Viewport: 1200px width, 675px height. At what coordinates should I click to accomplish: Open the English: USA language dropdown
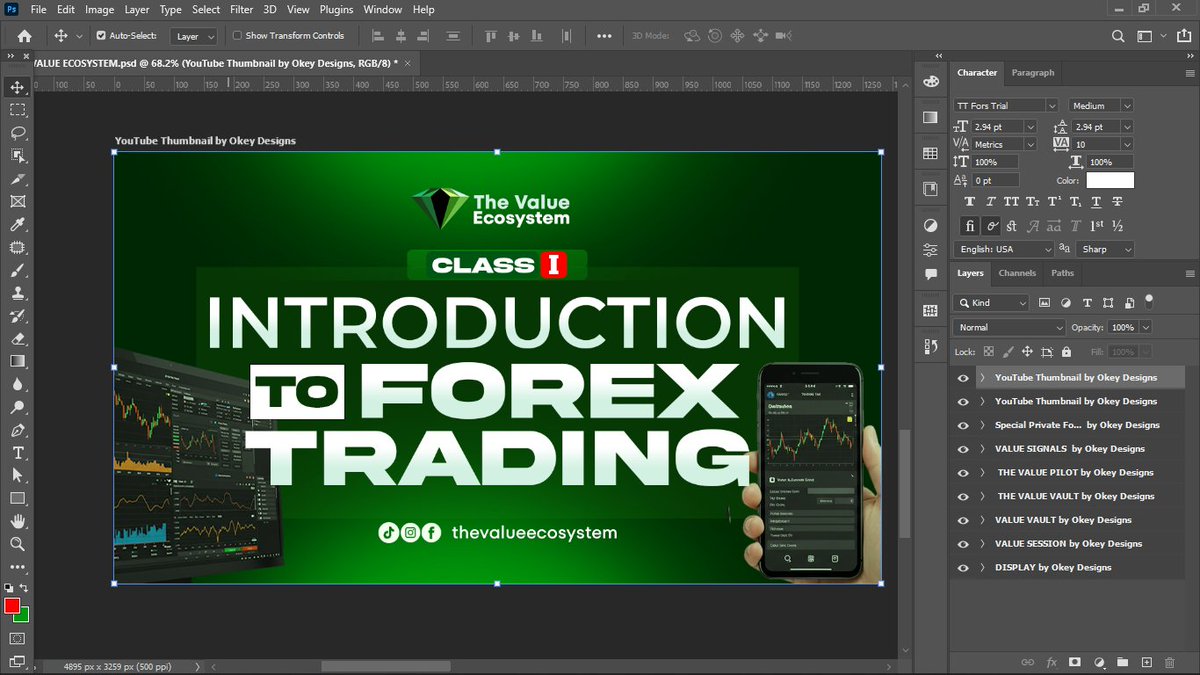pyautogui.click(x=1003, y=249)
